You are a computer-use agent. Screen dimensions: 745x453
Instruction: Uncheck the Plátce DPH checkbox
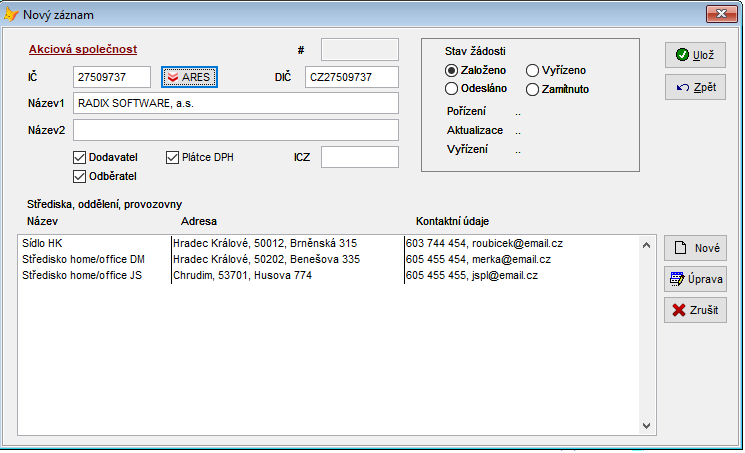(x=172, y=157)
